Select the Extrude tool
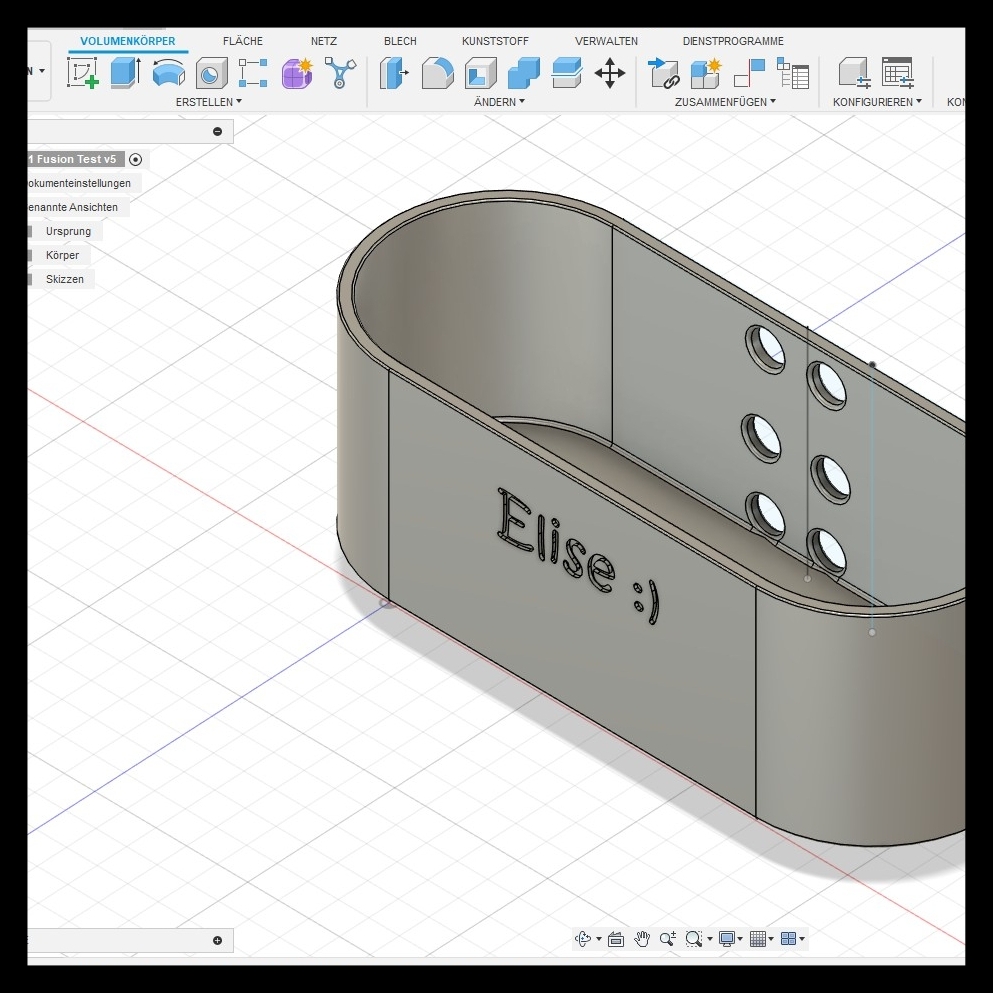 pyautogui.click(x=125, y=73)
